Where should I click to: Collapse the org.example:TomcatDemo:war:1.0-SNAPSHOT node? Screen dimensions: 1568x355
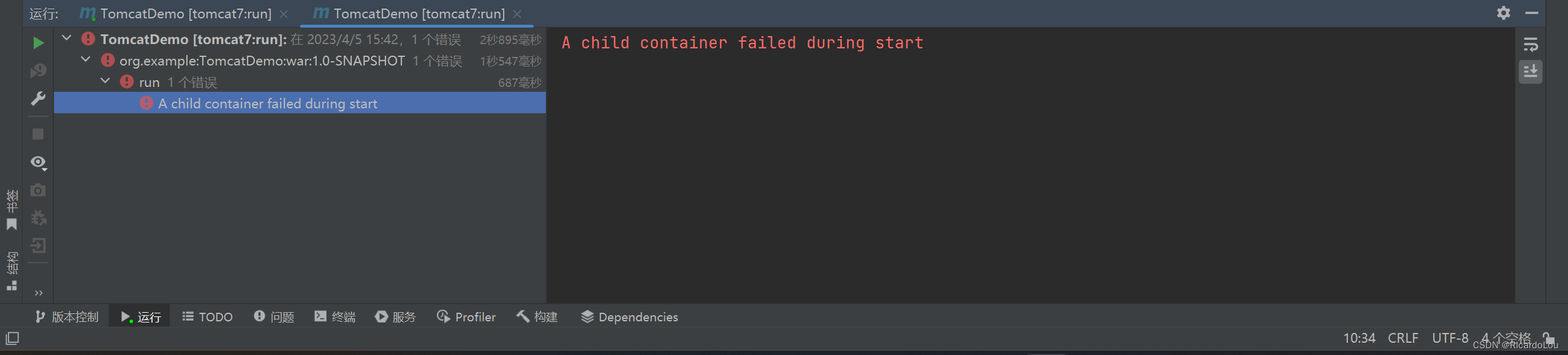click(x=85, y=59)
